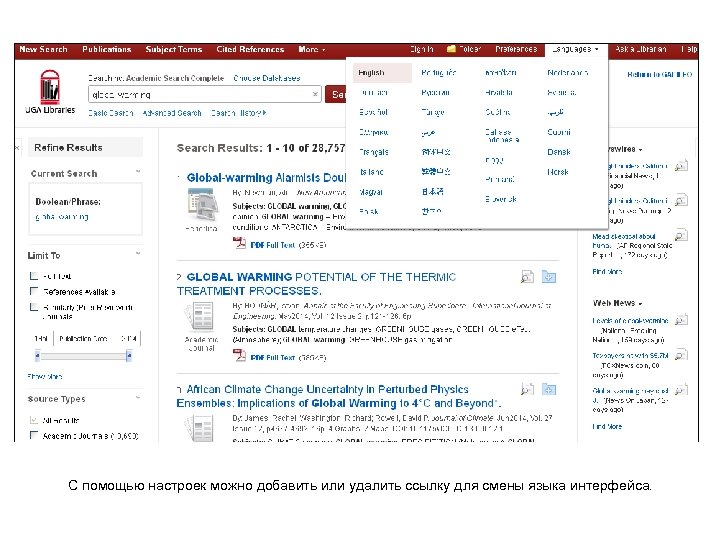Select Norsk in language list
Viewport: 720px width, 540px height.
[x=557, y=172]
